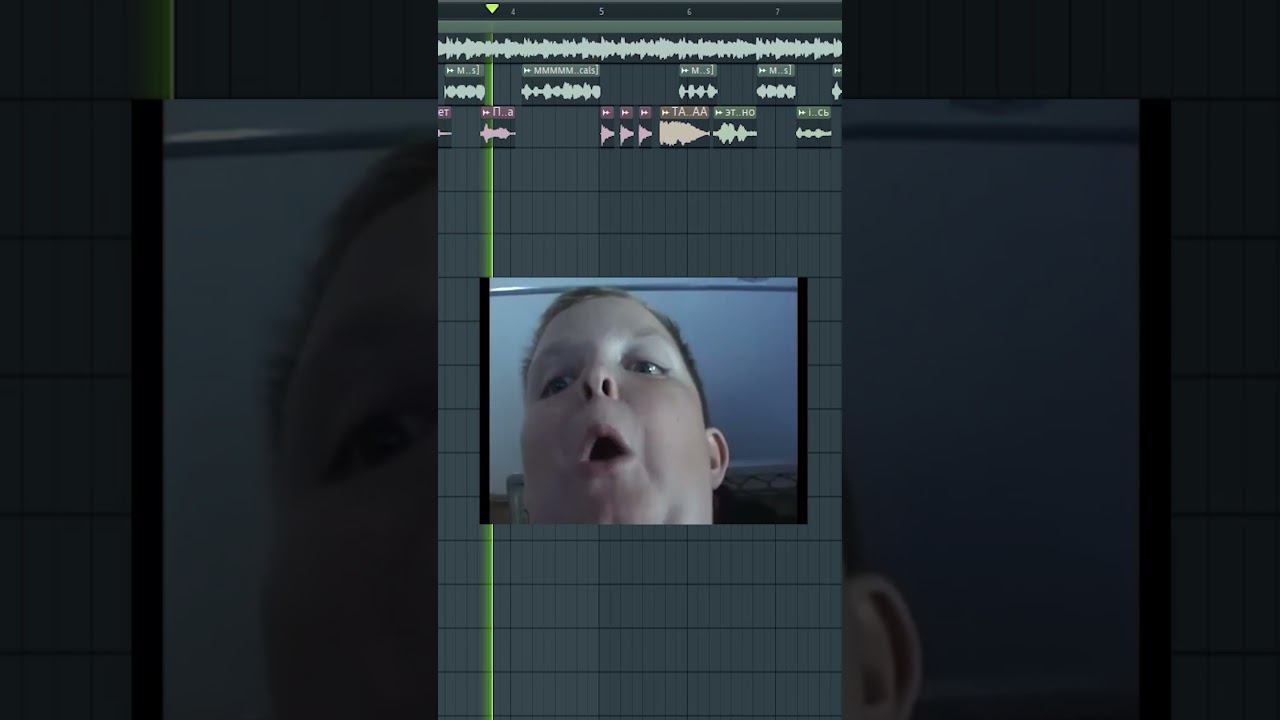
Task: Select the 'M..s]' clip under bar 7
Action: pos(776,84)
